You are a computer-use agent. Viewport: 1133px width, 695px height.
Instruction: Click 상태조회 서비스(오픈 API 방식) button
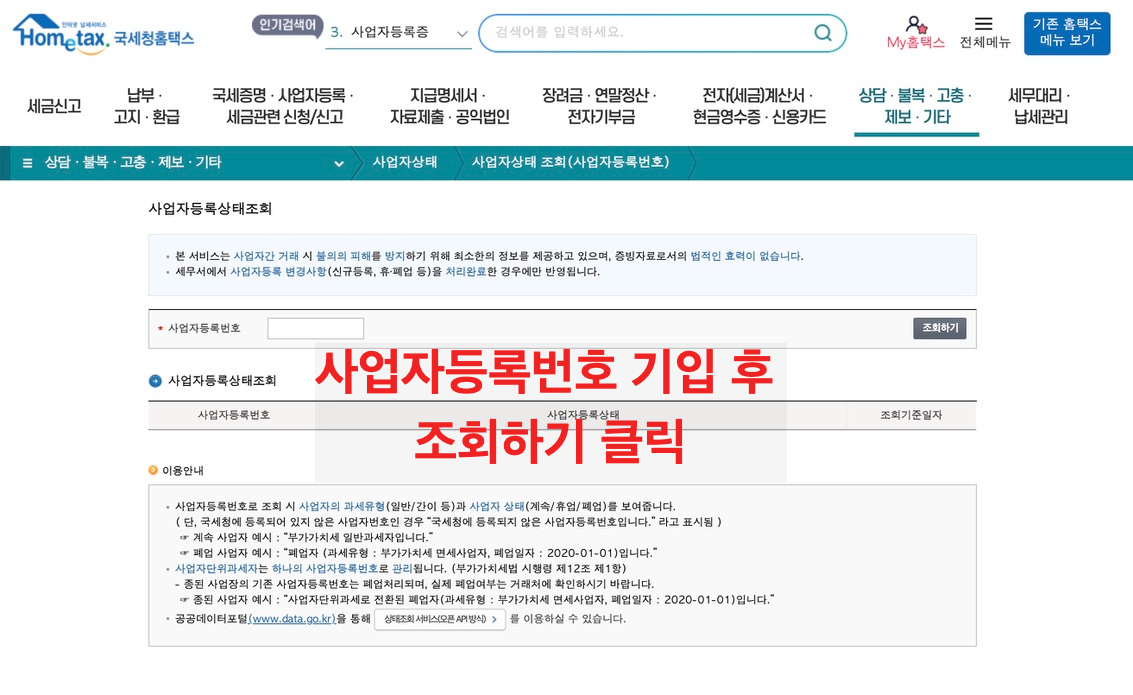(439, 619)
